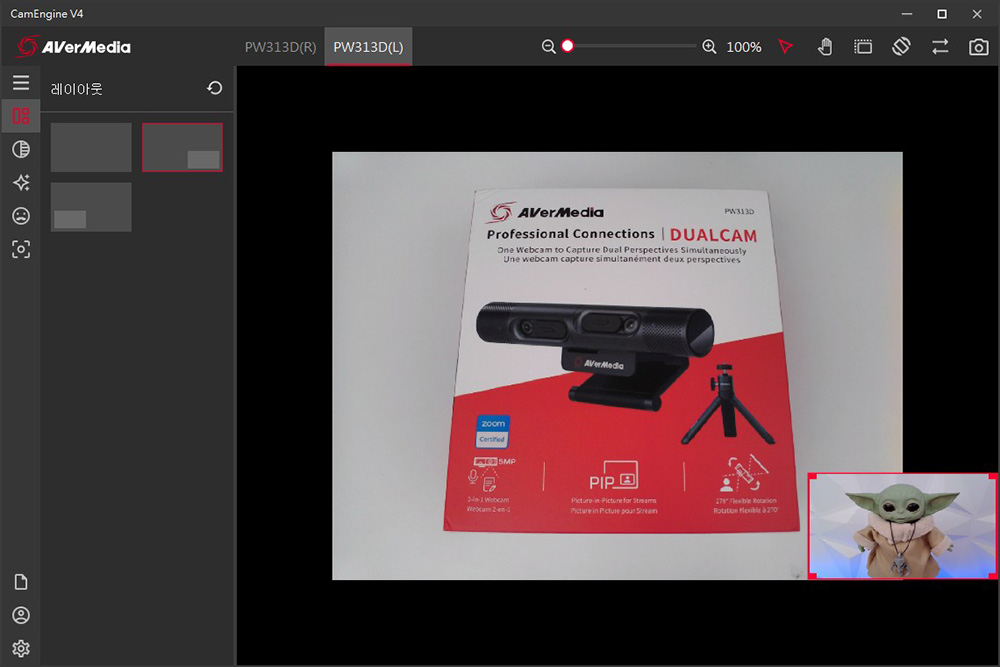Close the CamEngine window
1000x667 pixels.
pyautogui.click(x=977, y=13)
